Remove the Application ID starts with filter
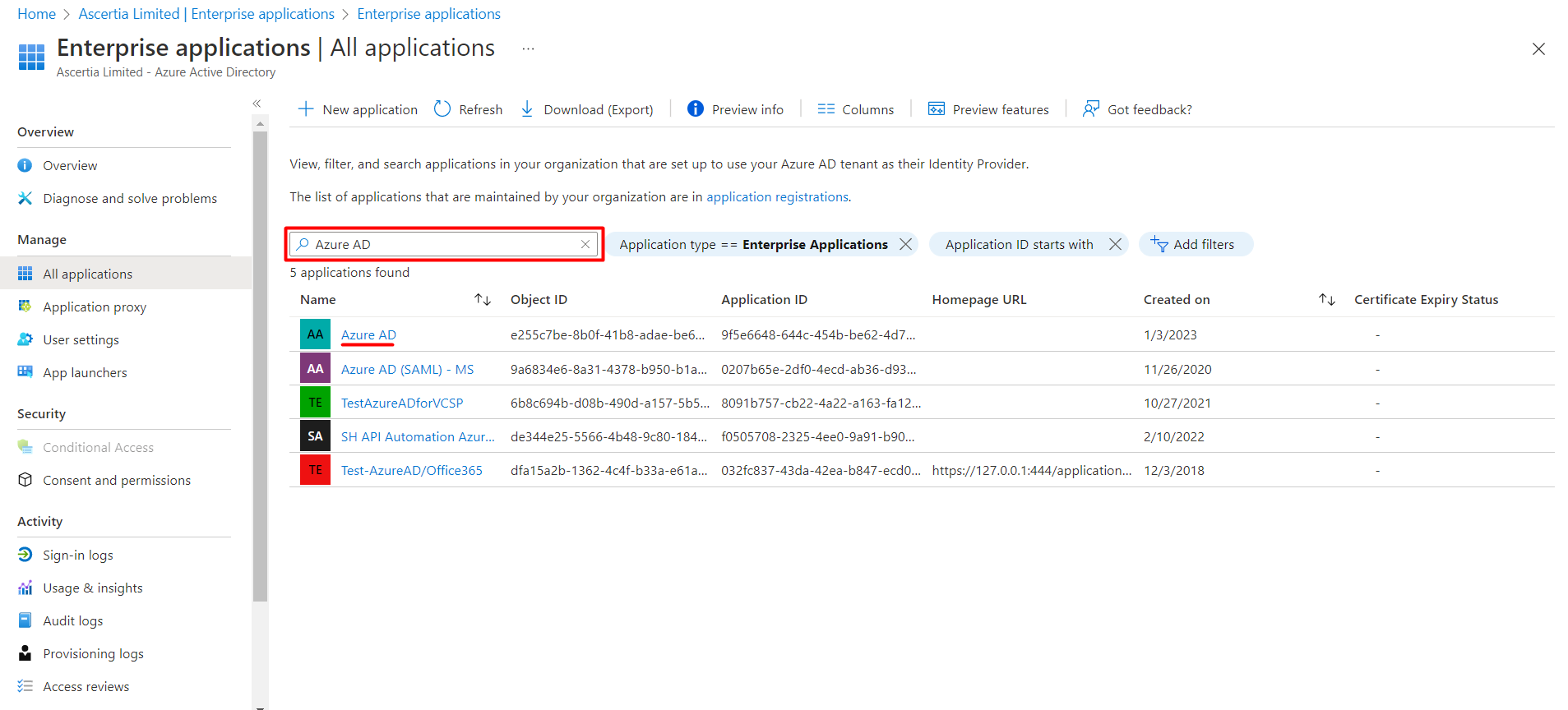This screenshot has width=1568, height=710. point(1115,244)
